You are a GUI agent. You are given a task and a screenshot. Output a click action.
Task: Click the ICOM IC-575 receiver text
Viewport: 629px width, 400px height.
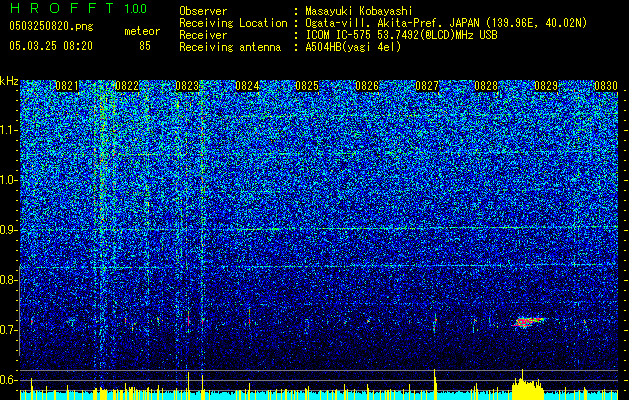tap(401, 35)
